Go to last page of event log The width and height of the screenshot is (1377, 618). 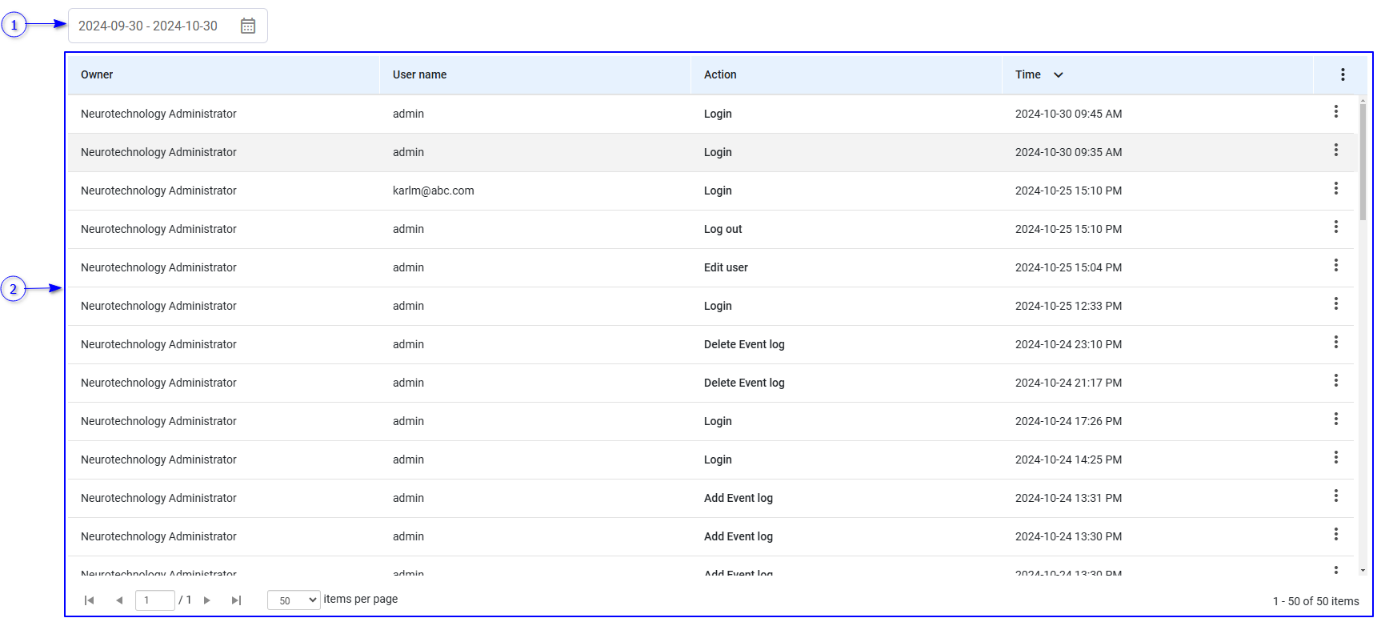pos(237,600)
